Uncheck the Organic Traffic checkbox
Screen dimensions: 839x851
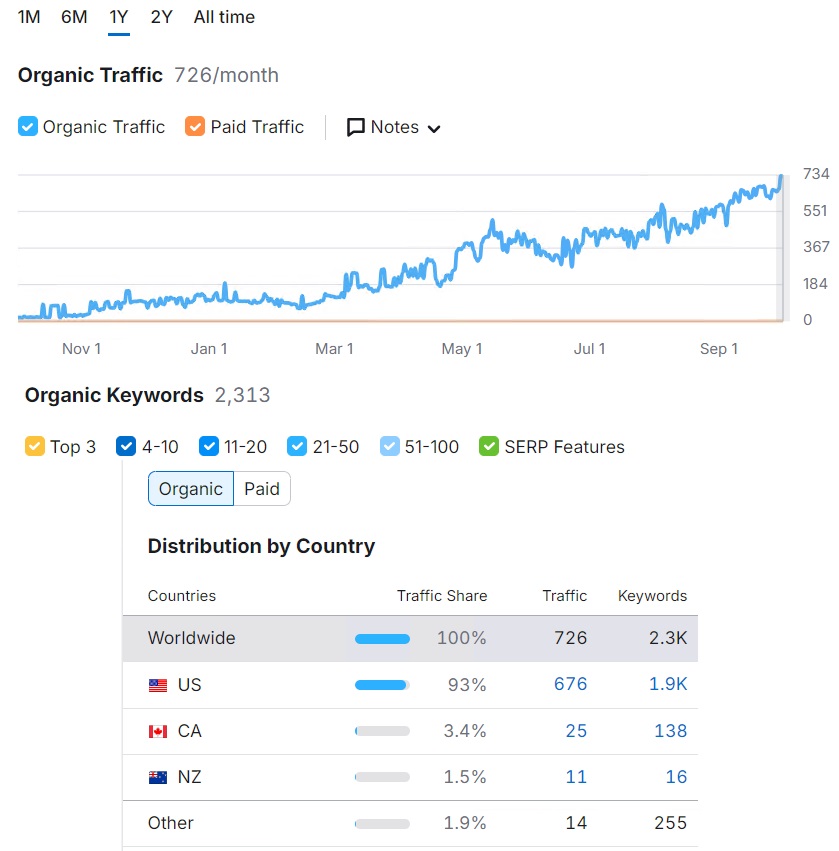pos(28,126)
